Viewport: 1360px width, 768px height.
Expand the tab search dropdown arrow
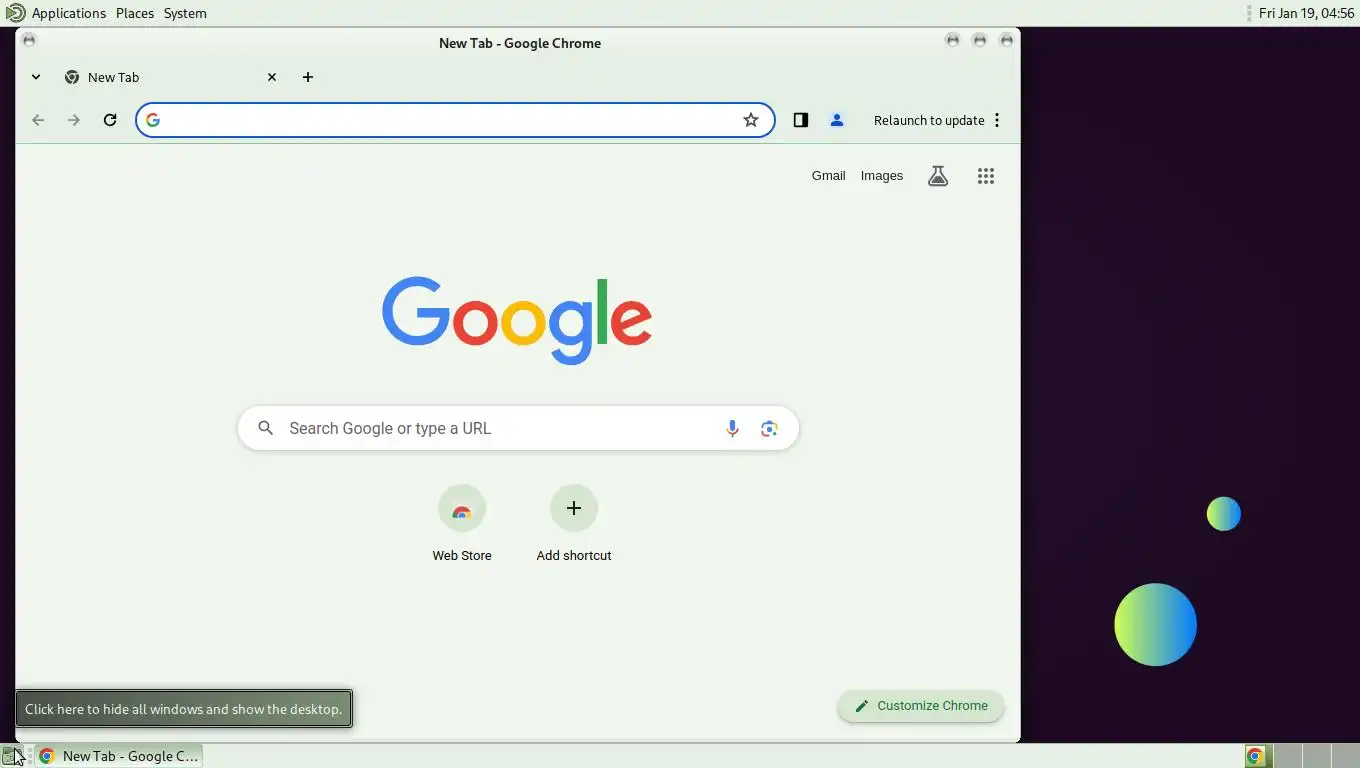(x=36, y=77)
